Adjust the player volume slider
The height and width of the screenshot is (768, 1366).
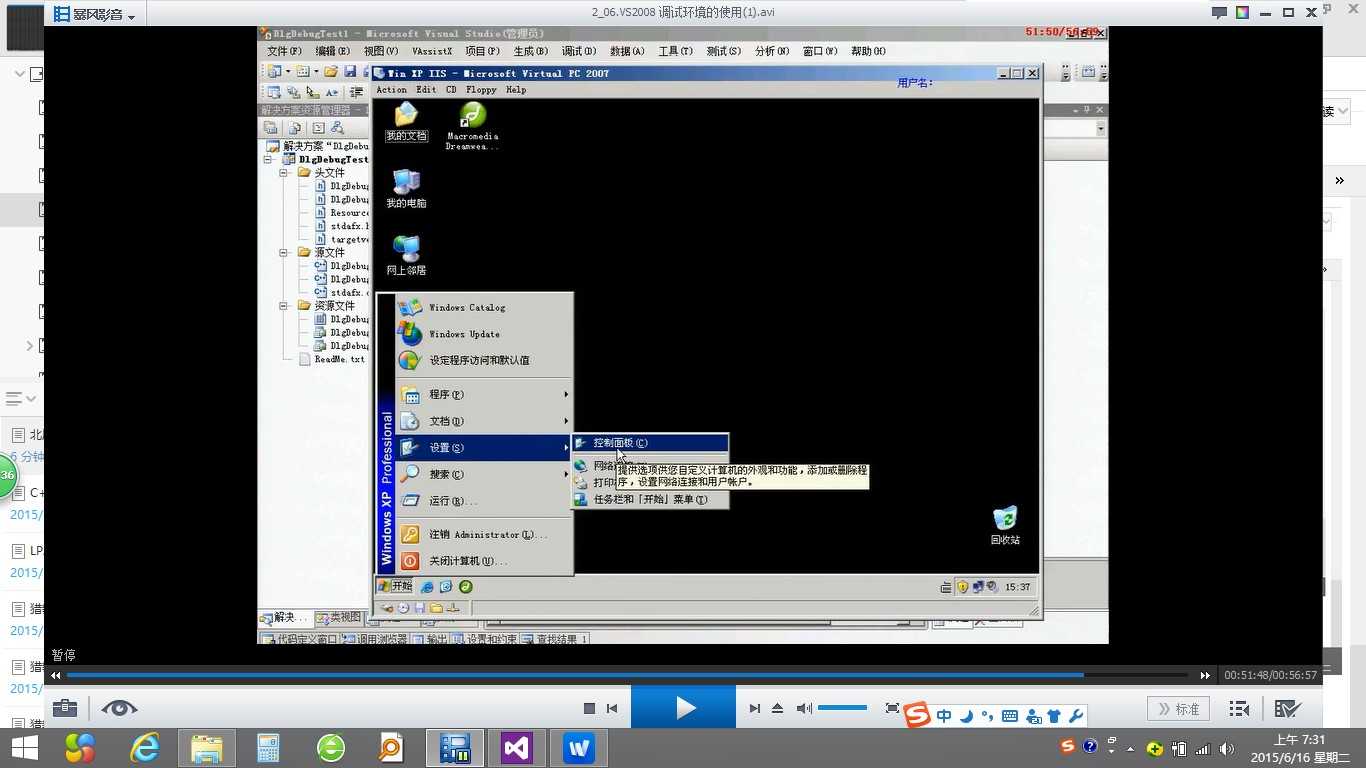[x=842, y=708]
